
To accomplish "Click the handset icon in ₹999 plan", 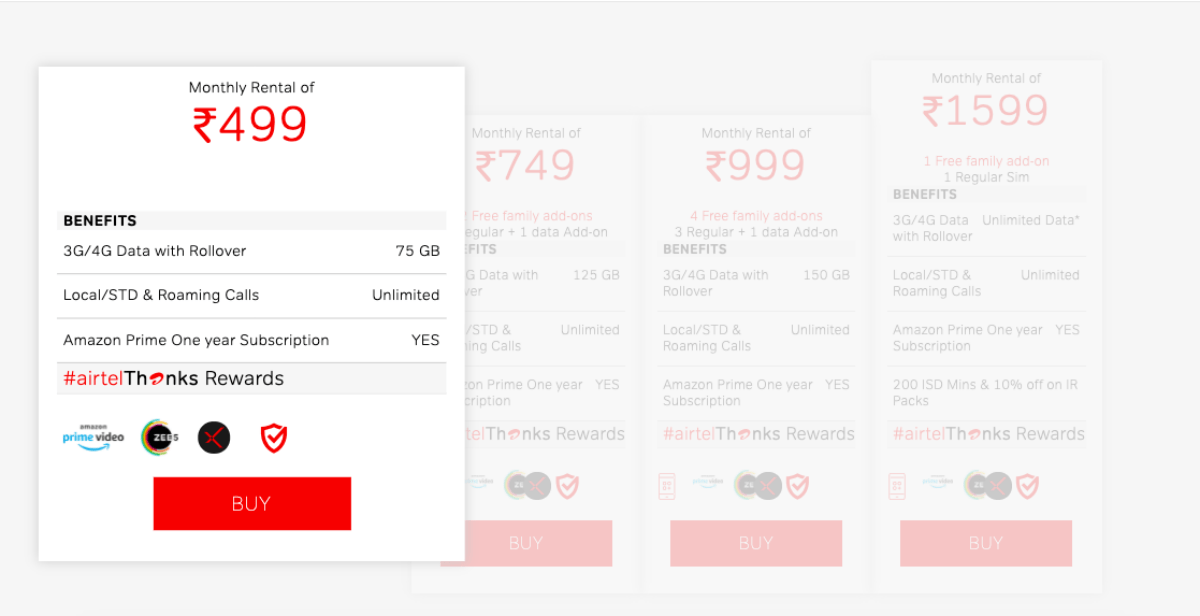I will click(669, 486).
